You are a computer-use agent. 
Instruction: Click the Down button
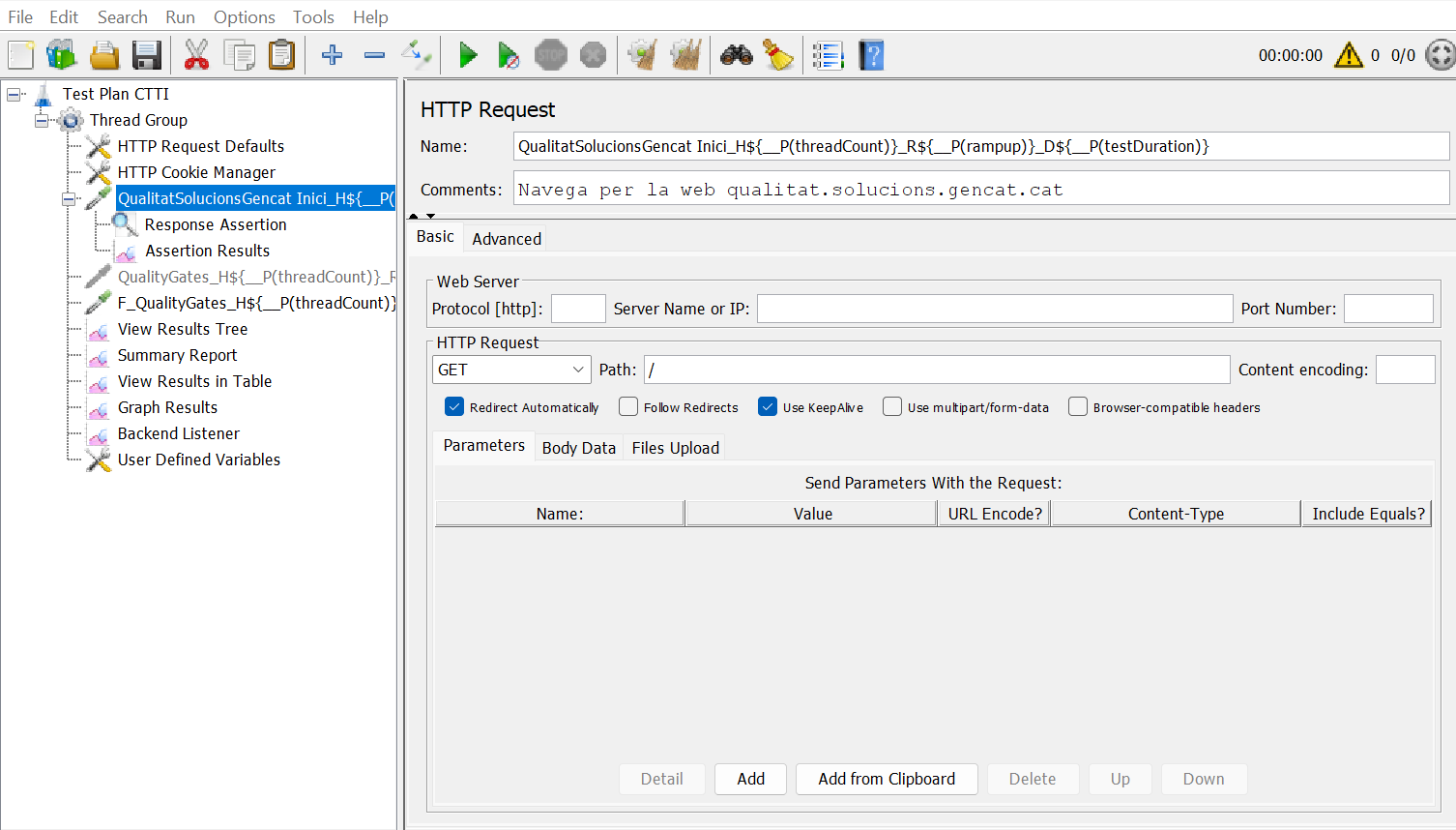click(x=1204, y=779)
